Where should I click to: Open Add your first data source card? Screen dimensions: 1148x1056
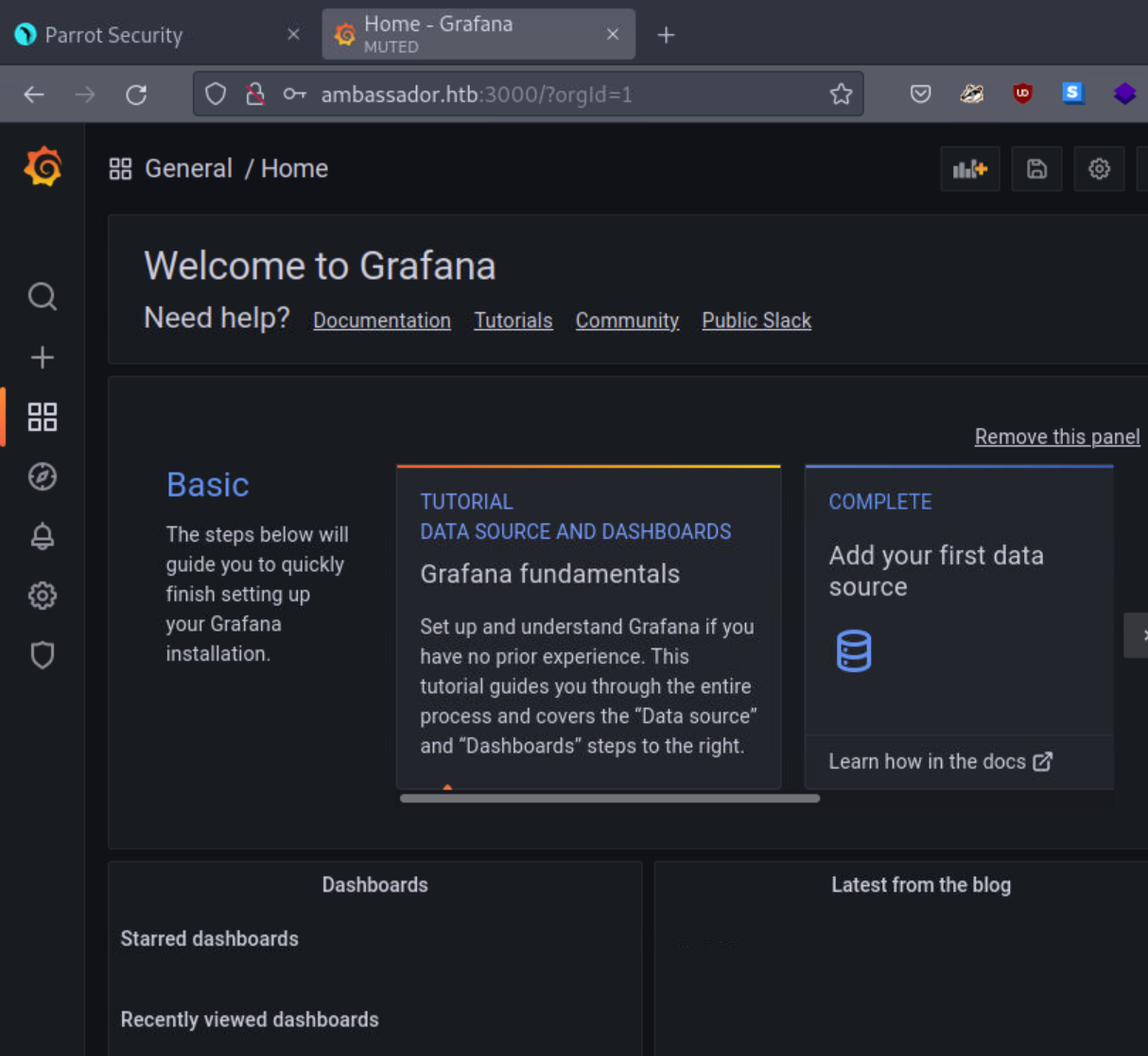click(959, 628)
